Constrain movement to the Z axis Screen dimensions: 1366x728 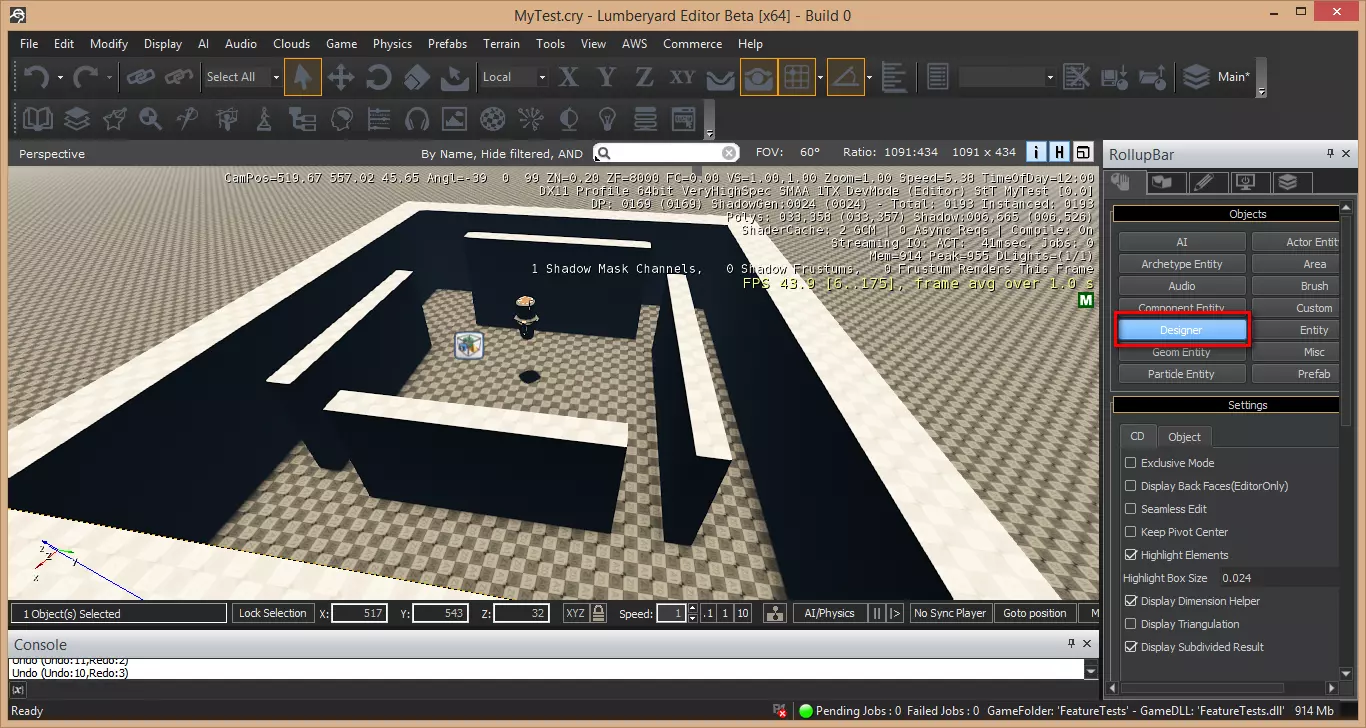click(644, 77)
